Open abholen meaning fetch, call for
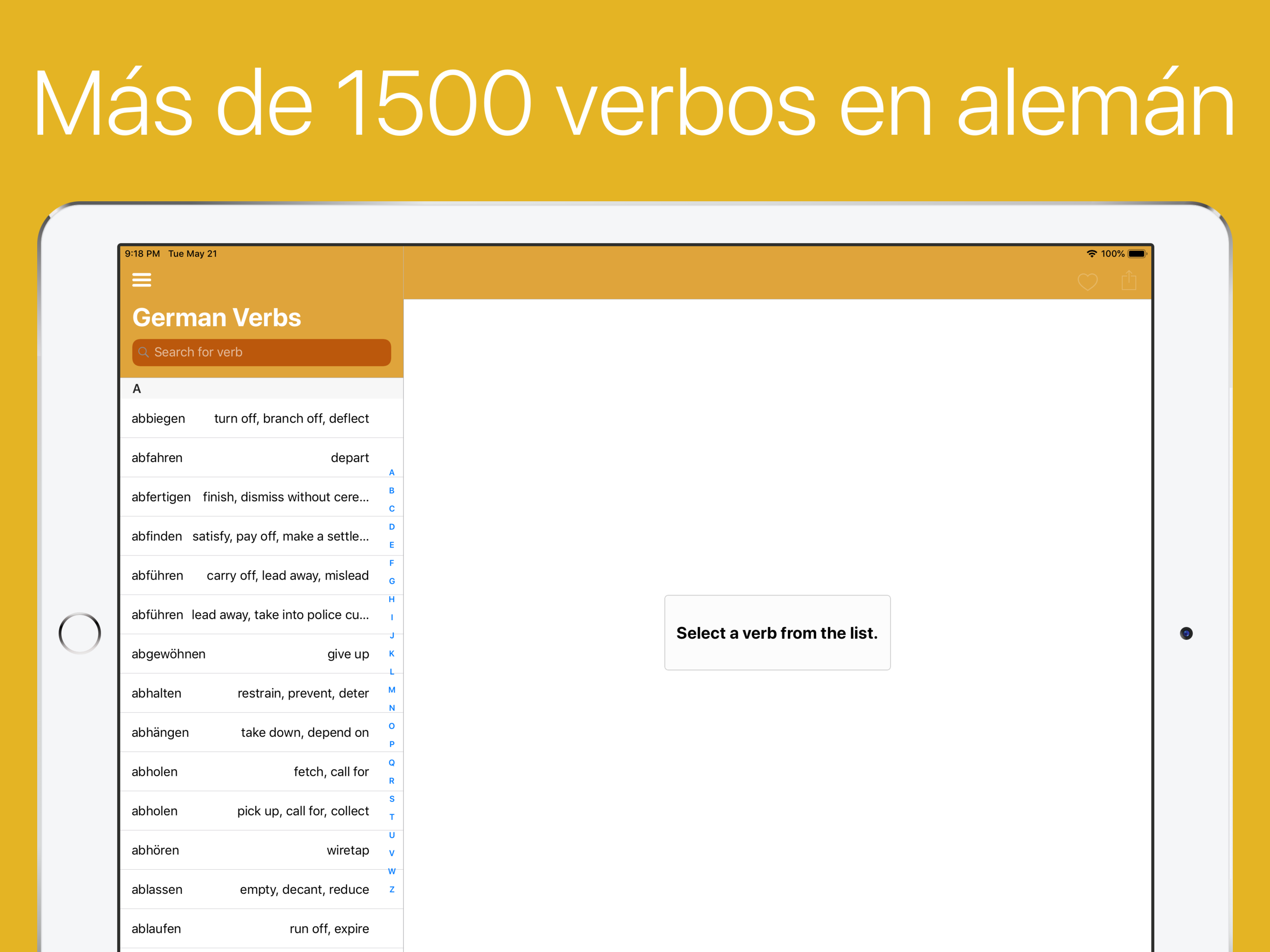 (x=261, y=772)
